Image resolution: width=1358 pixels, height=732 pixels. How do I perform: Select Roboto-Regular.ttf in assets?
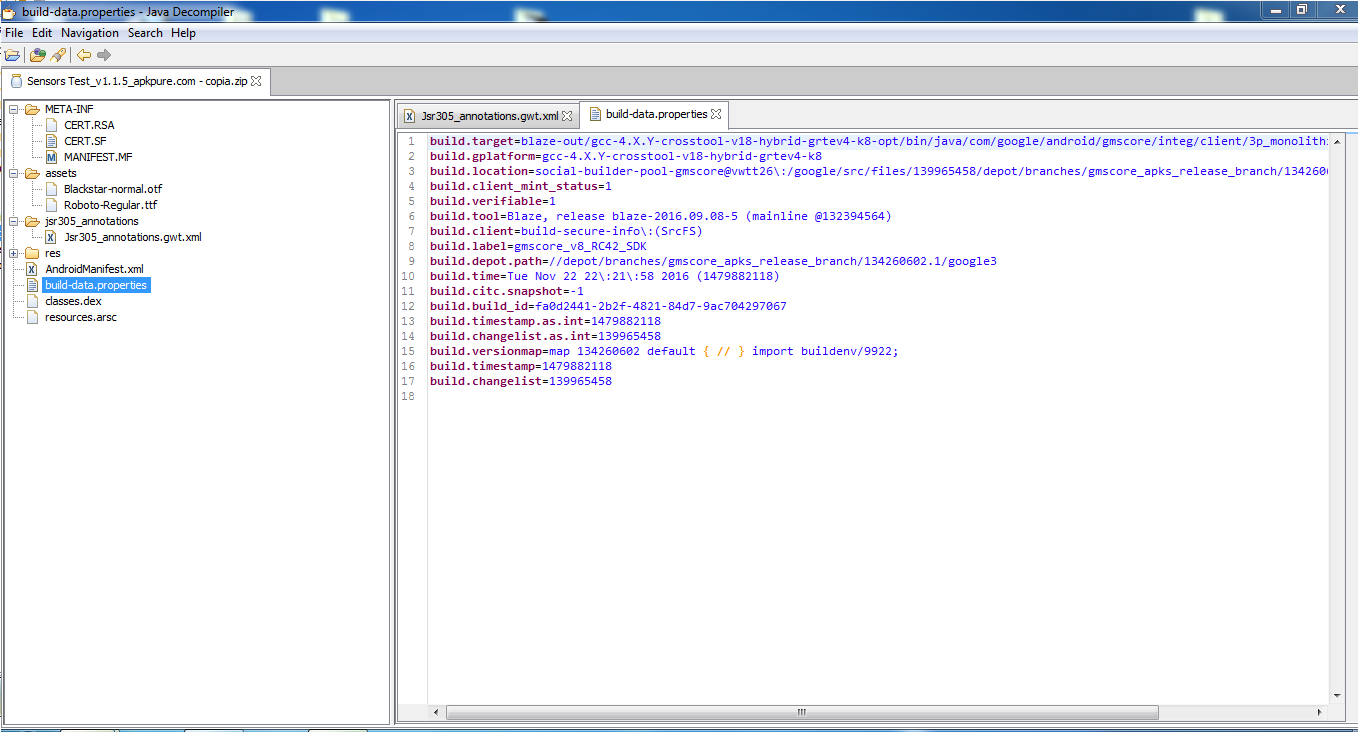110,205
